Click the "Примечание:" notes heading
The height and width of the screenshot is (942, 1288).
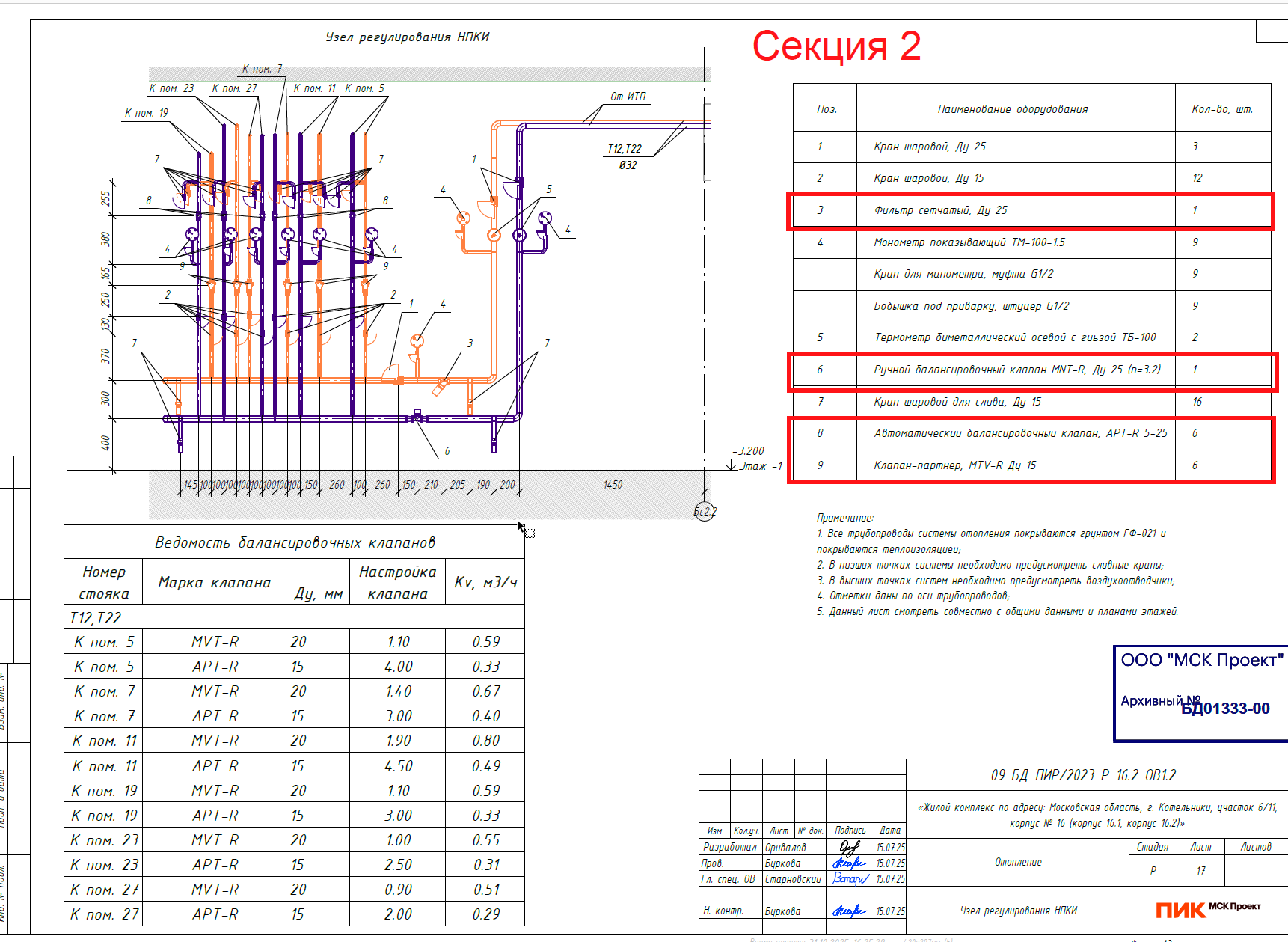(845, 518)
